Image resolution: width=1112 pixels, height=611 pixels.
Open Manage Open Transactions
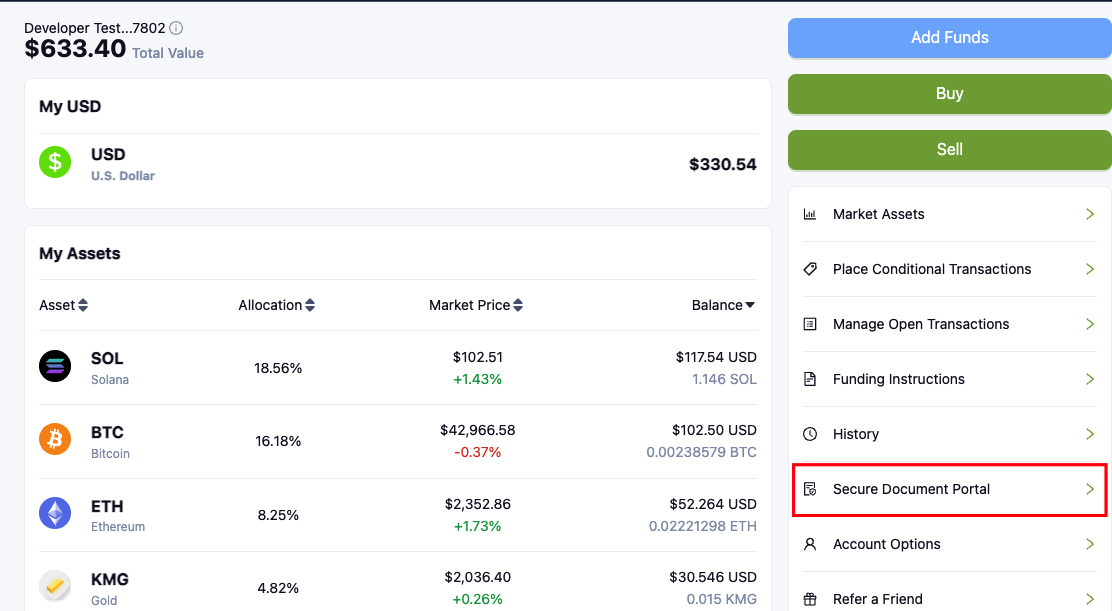pos(920,324)
